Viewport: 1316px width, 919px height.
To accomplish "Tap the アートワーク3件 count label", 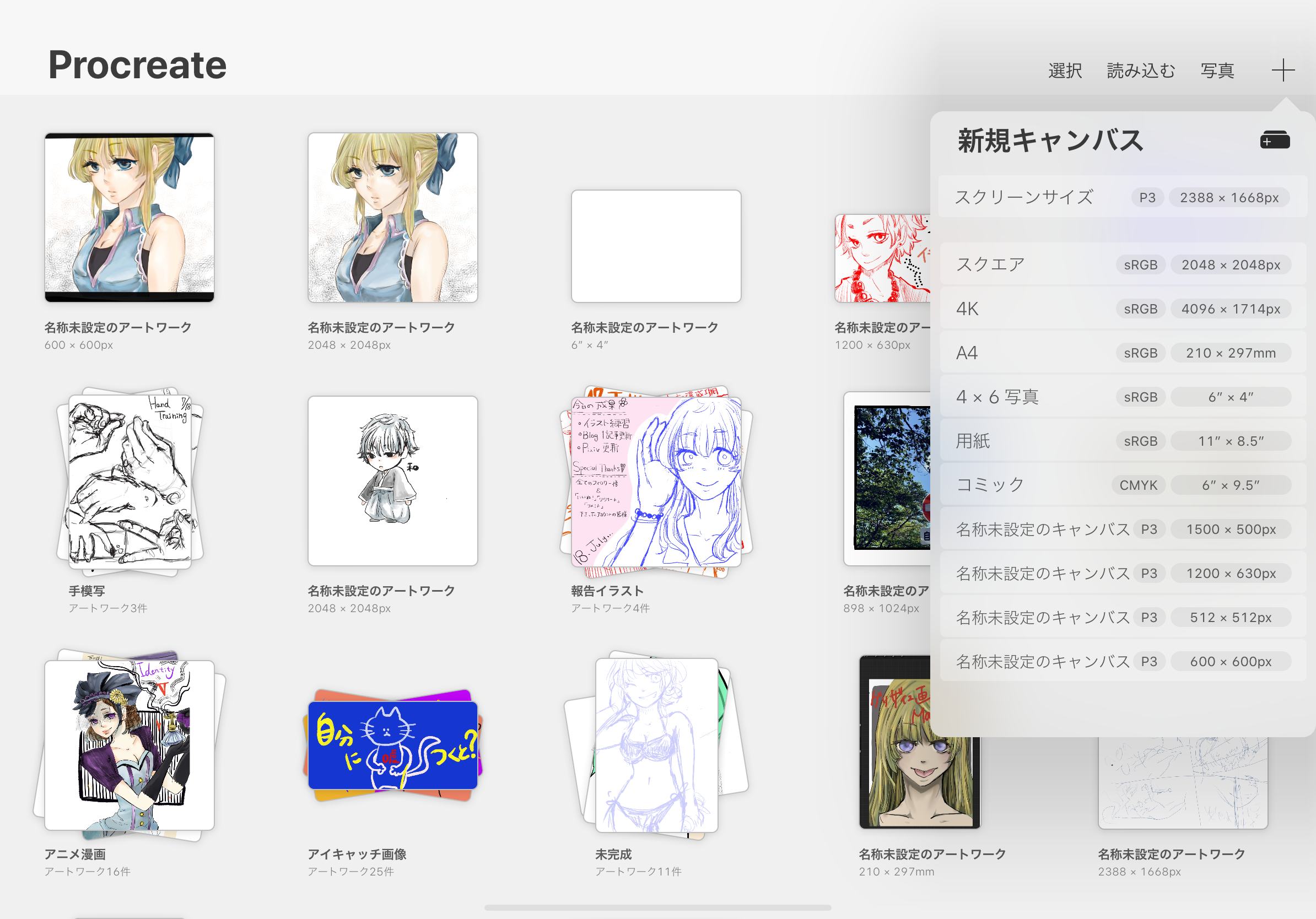I will 108,608.
